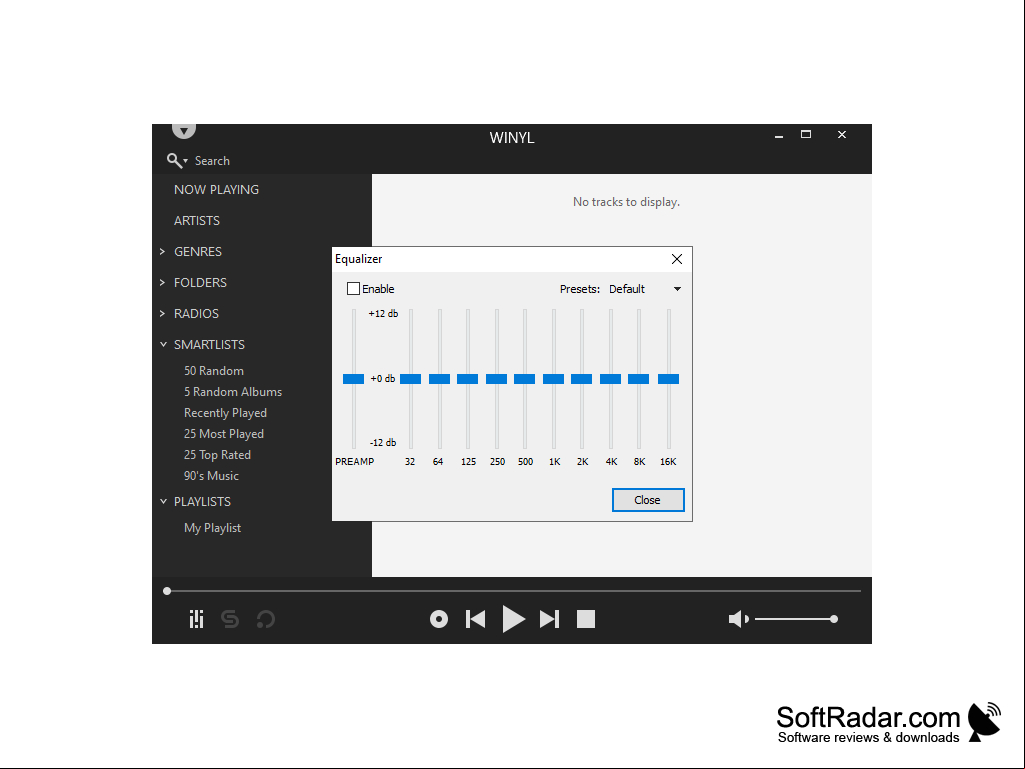Open the equalizer icon in the player bar
Screen dimensions: 1025x769
tap(196, 619)
